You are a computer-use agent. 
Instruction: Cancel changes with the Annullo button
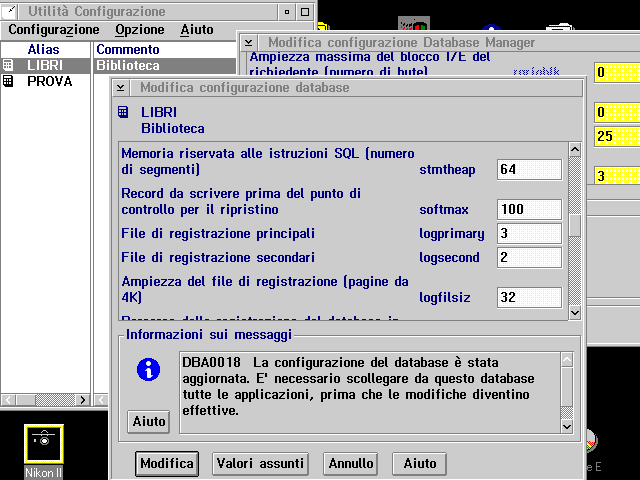tap(351, 463)
